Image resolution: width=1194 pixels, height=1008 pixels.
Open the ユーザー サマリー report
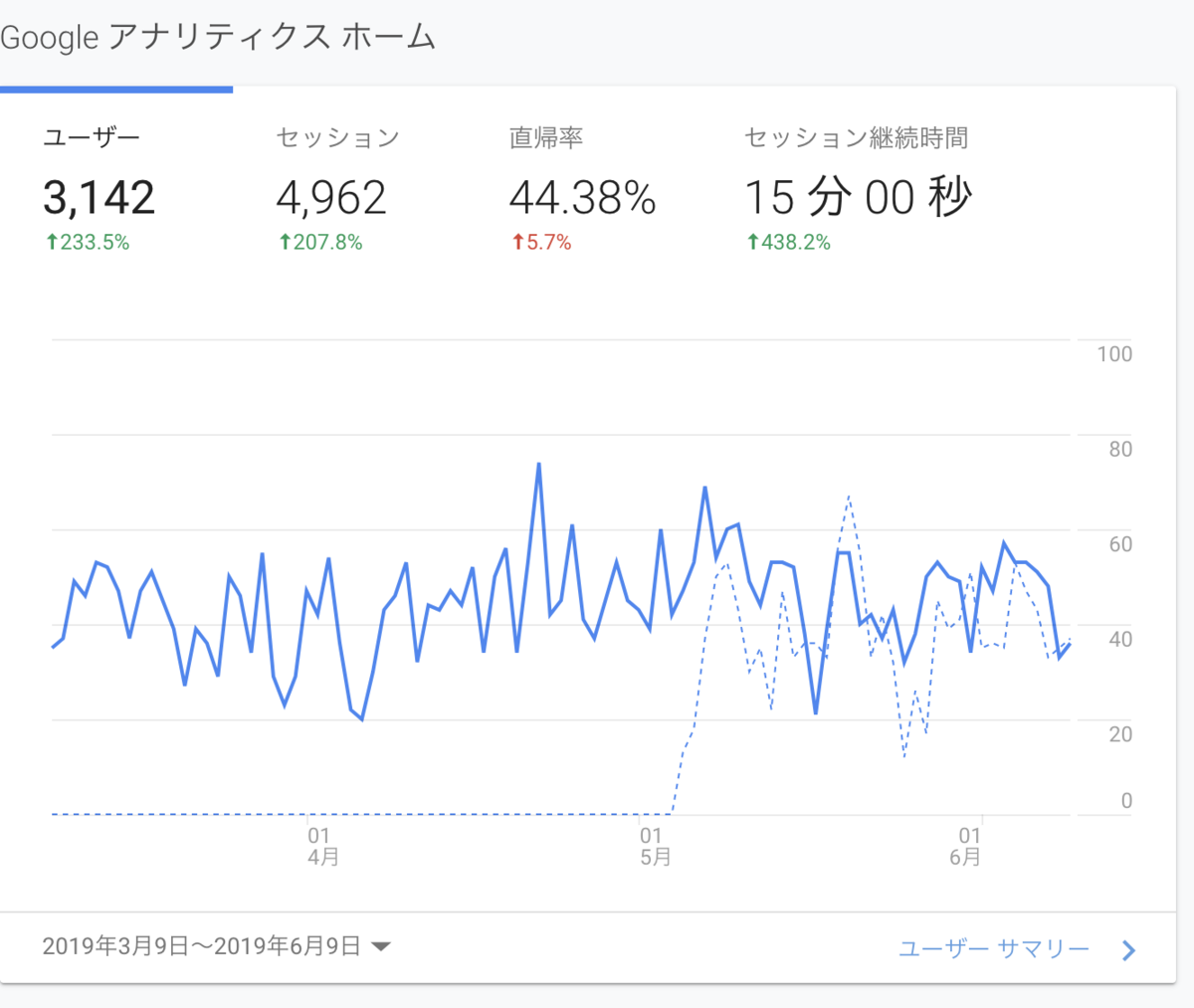992,949
